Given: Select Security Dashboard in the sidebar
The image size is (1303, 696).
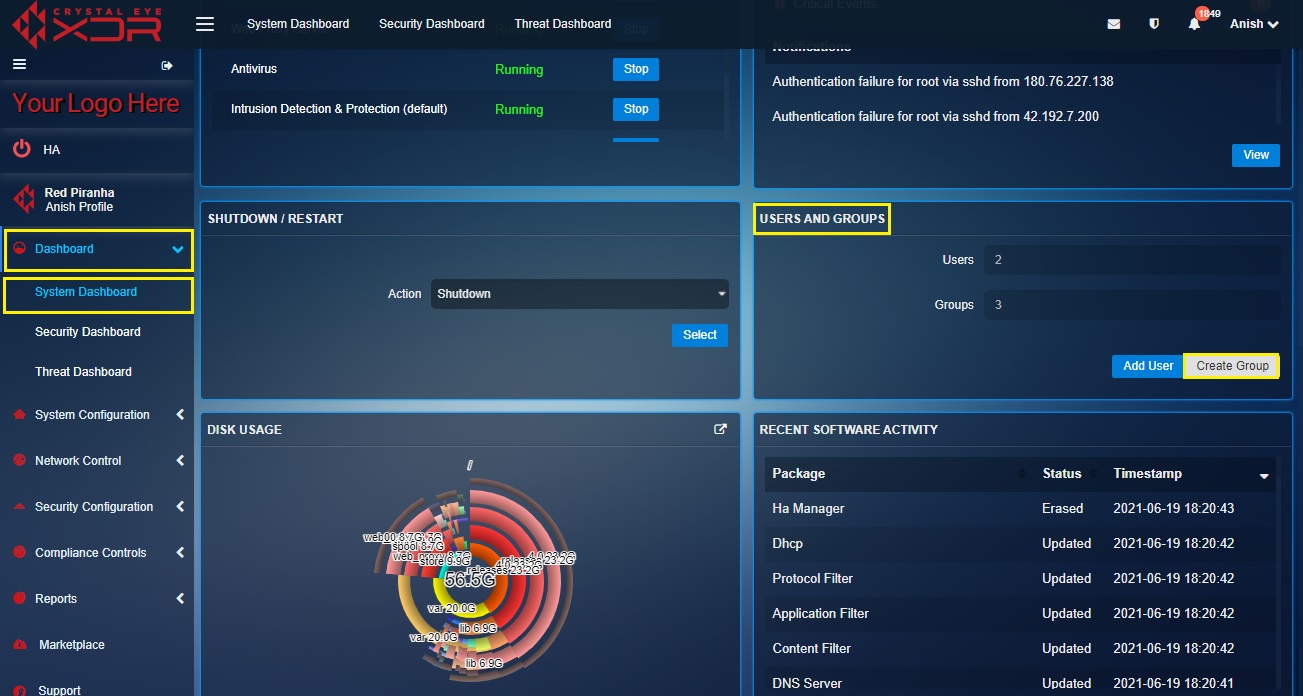Looking at the screenshot, I should point(88,332).
